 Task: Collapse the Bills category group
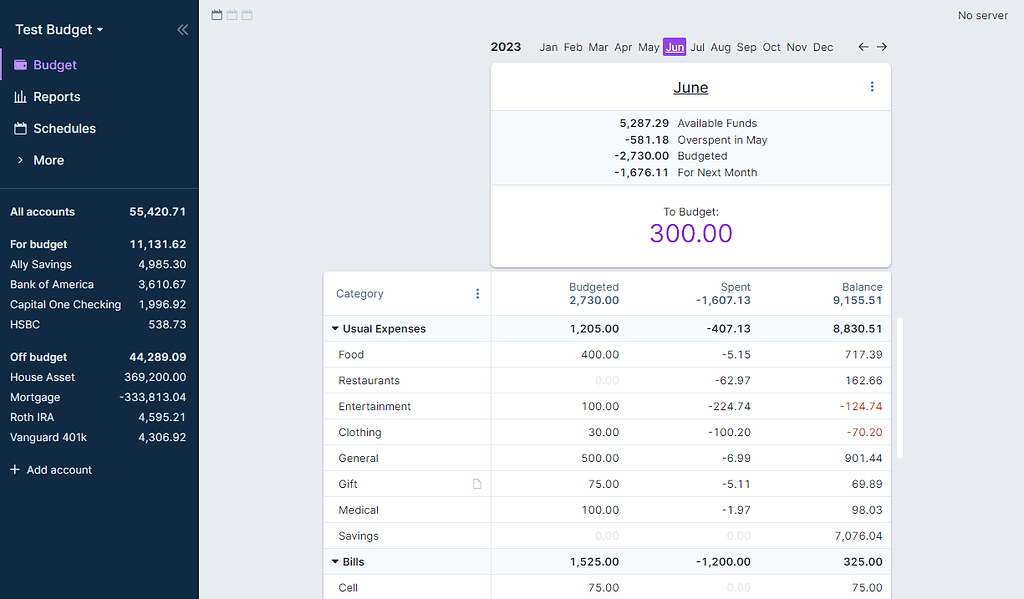click(335, 561)
